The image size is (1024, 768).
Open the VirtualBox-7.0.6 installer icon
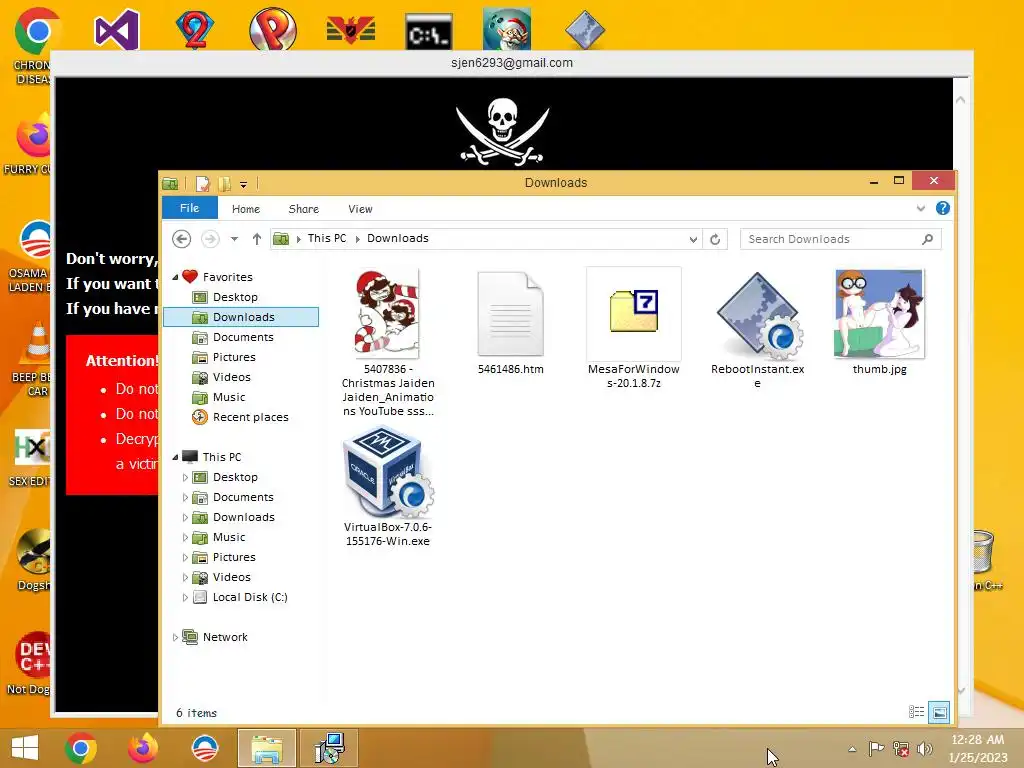point(388,472)
